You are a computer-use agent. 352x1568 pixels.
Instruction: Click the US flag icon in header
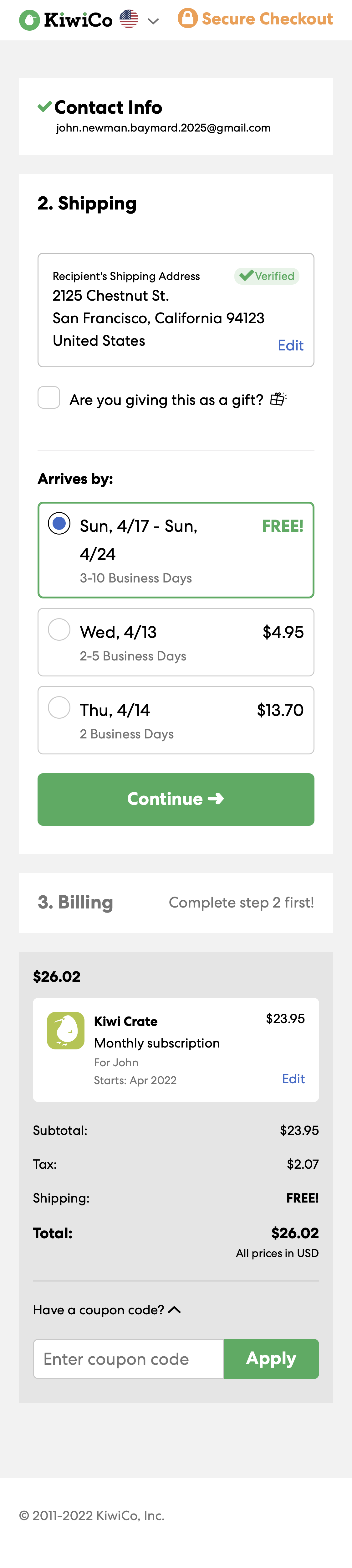pyautogui.click(x=128, y=19)
